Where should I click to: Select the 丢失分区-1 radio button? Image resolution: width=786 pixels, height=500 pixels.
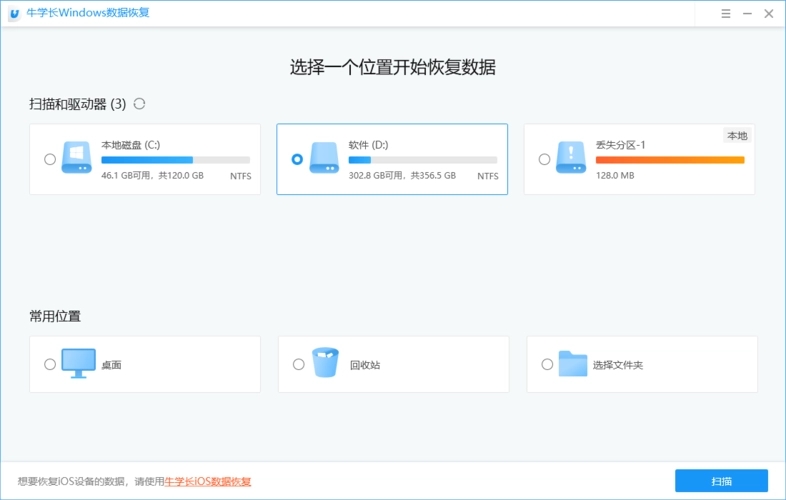click(x=544, y=159)
